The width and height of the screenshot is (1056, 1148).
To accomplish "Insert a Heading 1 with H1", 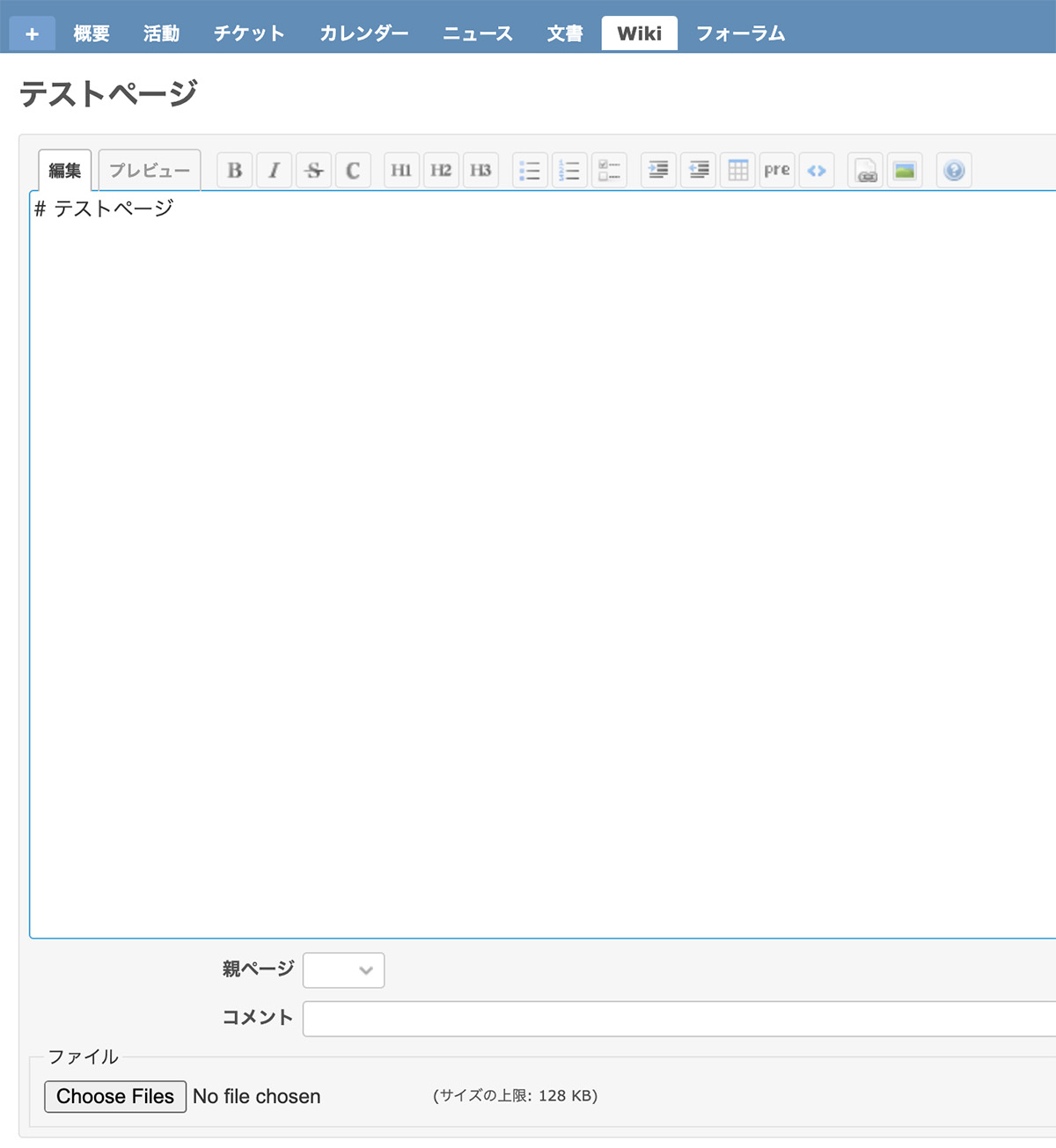I will 401,170.
